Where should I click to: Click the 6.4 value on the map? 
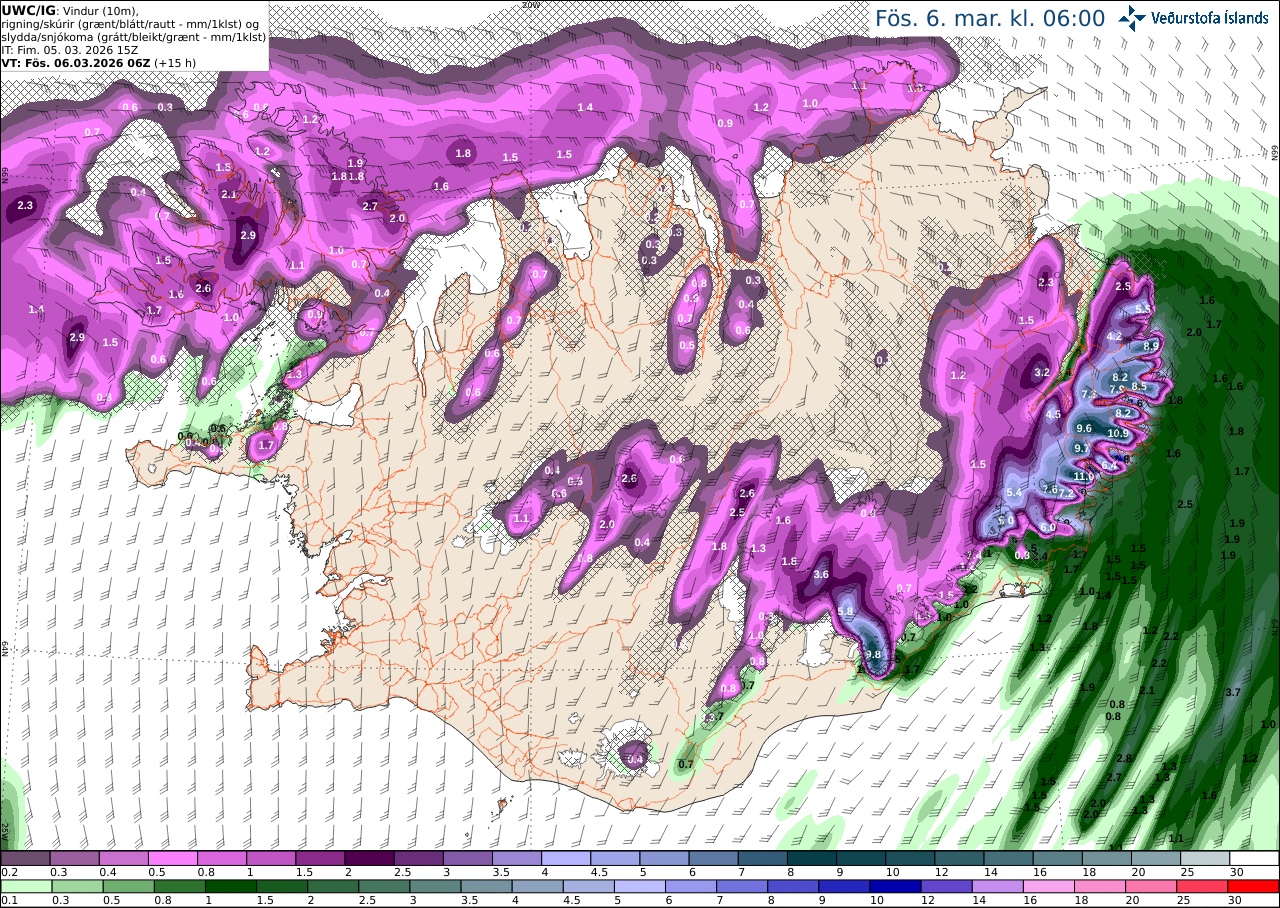click(1109, 465)
